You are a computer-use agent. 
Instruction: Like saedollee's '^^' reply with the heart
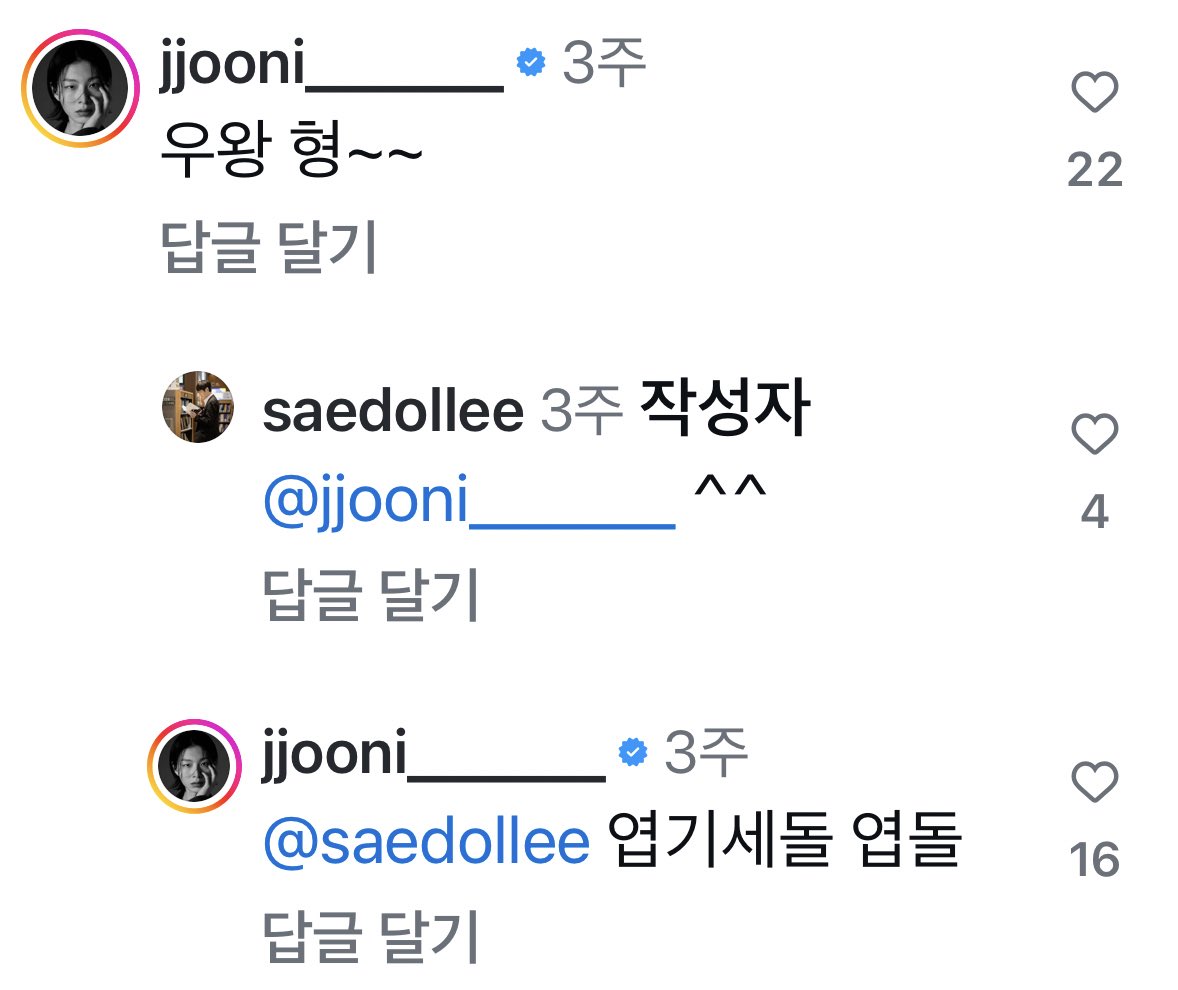pos(1095,433)
